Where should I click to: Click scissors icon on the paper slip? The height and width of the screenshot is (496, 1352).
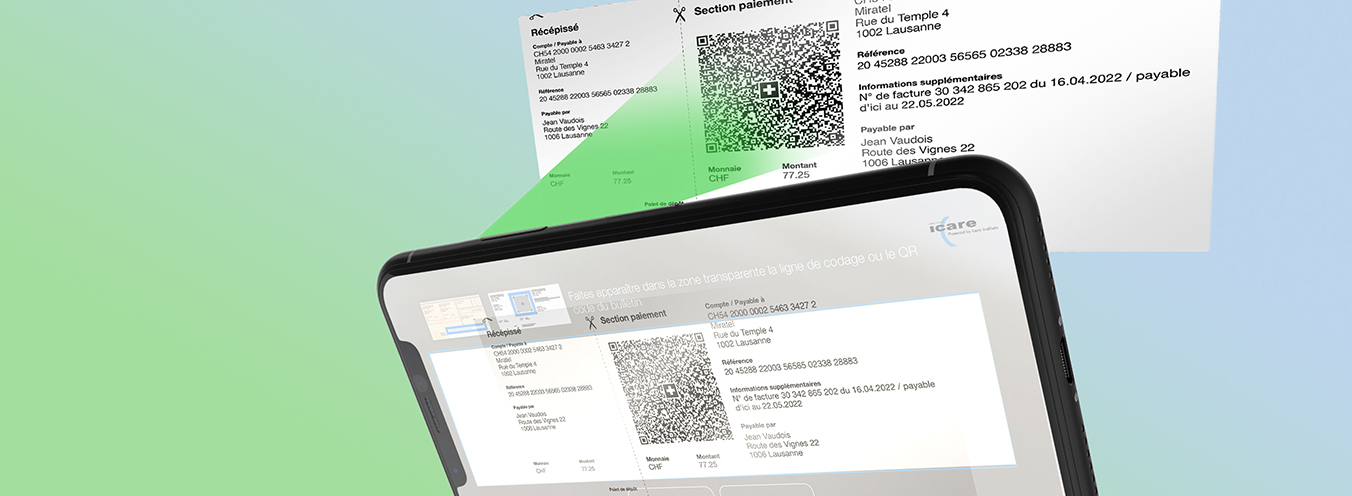tap(678, 14)
